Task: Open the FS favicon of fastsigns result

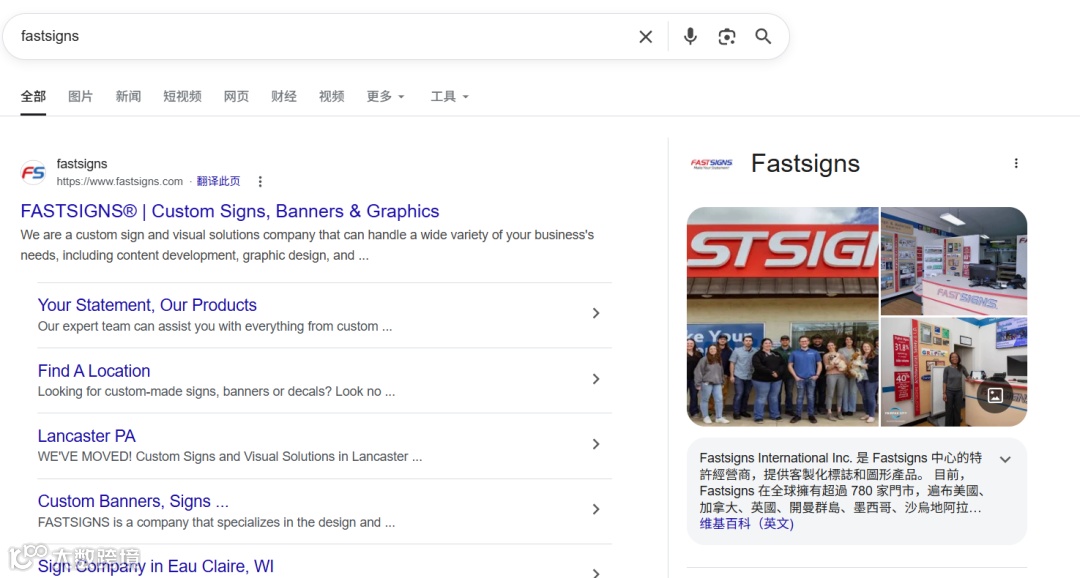Action: click(33, 172)
